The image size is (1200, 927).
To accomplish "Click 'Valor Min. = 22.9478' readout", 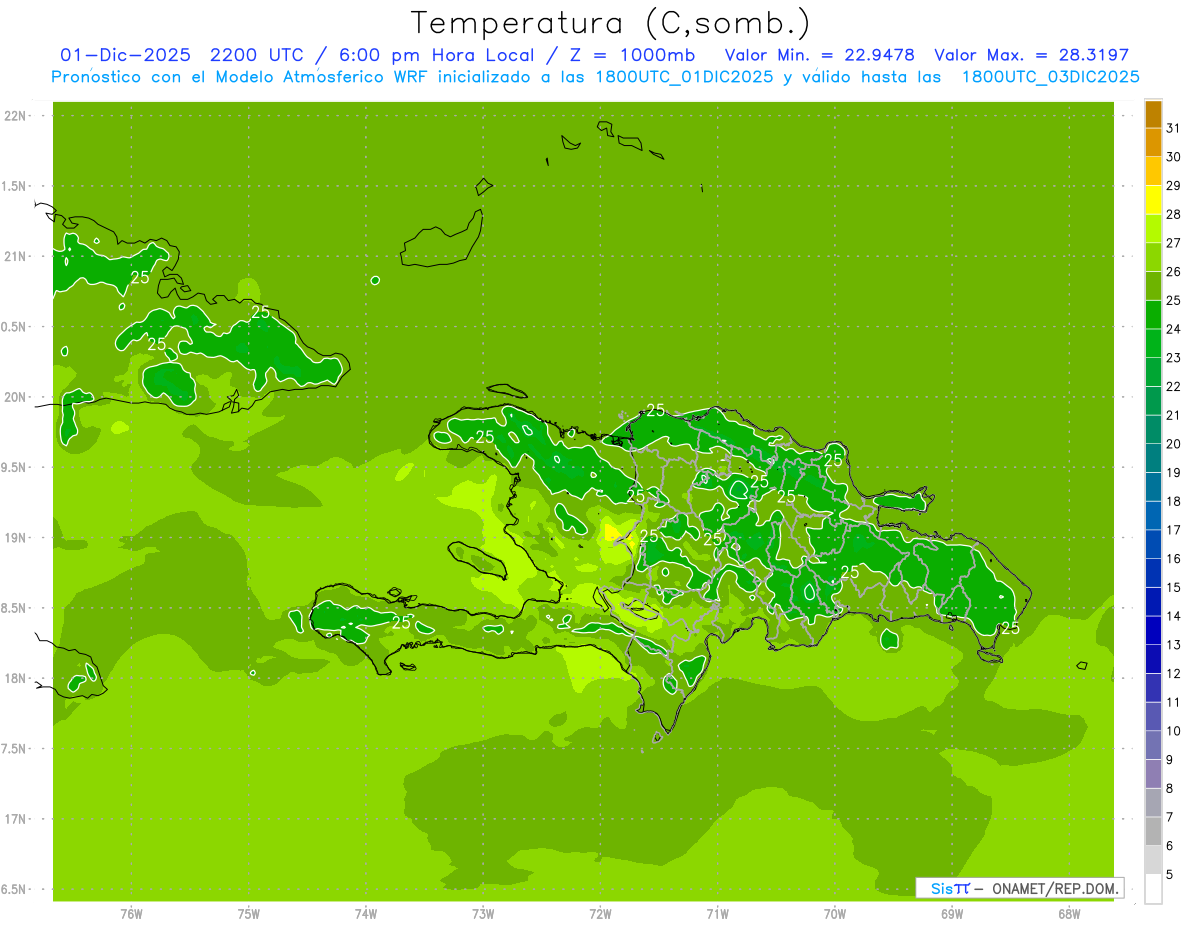I will point(820,55).
